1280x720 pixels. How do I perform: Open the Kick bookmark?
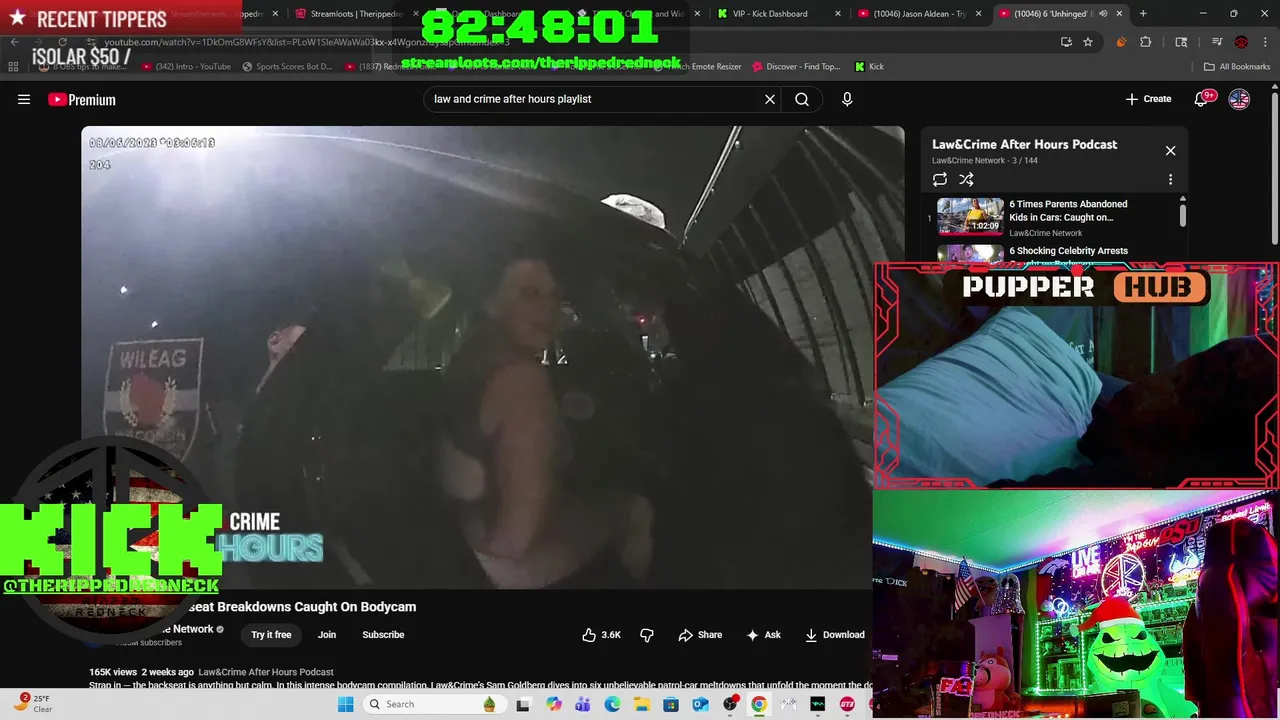click(x=869, y=66)
